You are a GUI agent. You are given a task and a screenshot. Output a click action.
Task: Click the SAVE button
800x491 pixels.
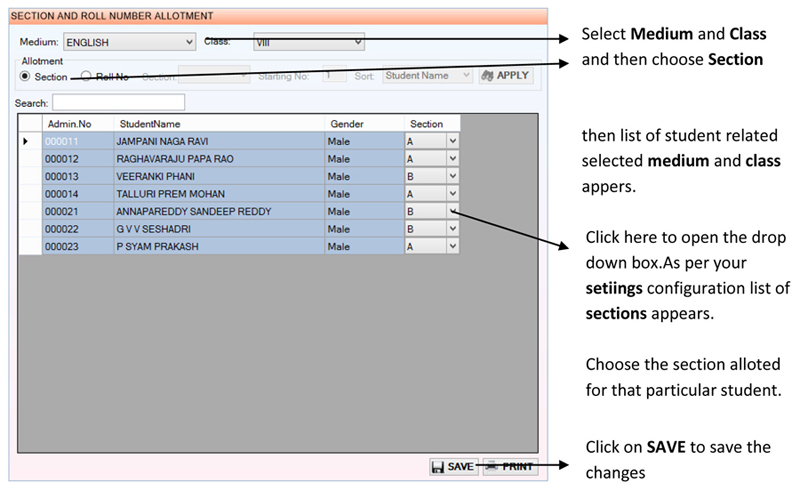[x=454, y=467]
